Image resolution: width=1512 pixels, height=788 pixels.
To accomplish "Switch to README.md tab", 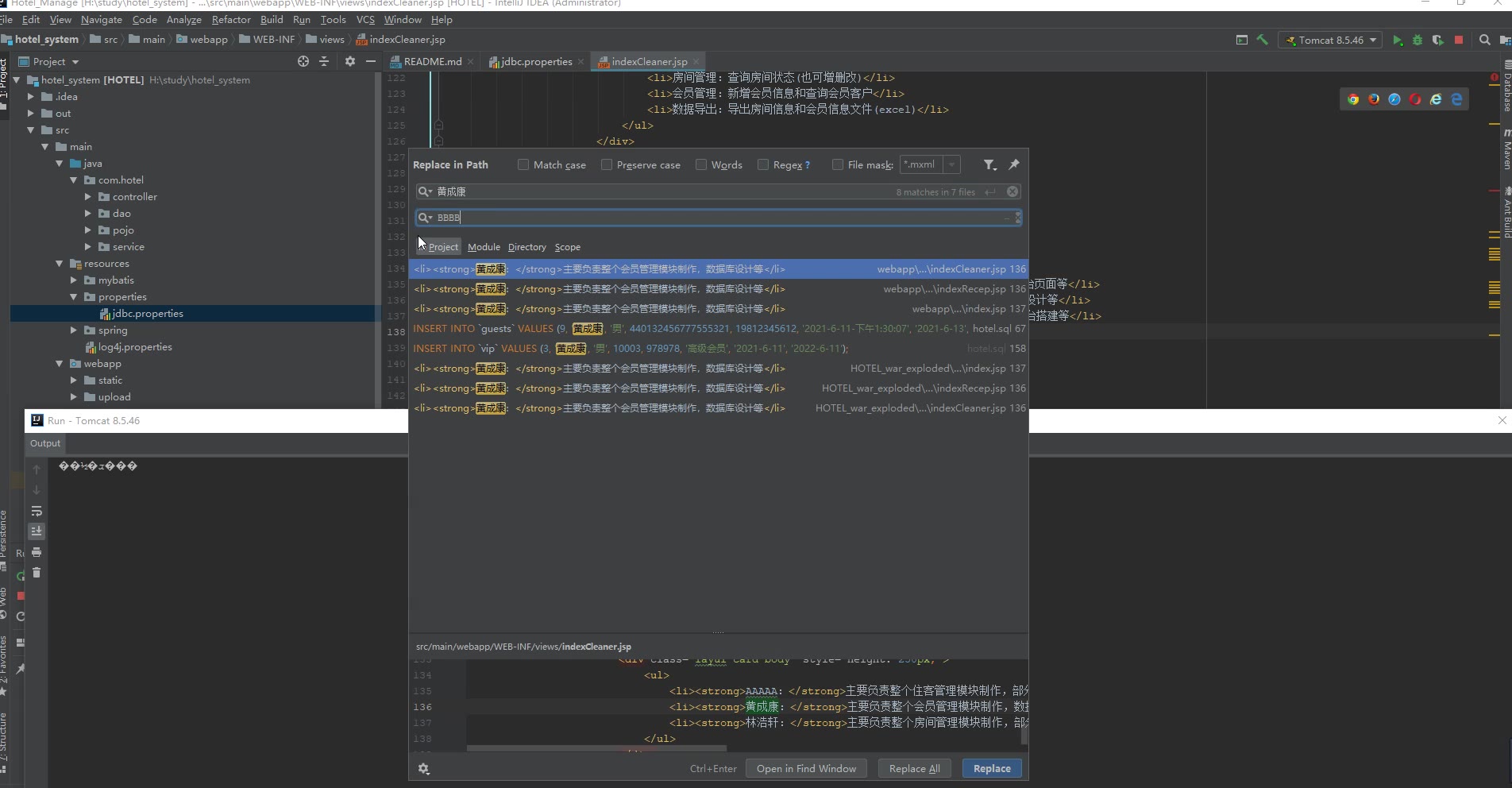I will [x=433, y=61].
